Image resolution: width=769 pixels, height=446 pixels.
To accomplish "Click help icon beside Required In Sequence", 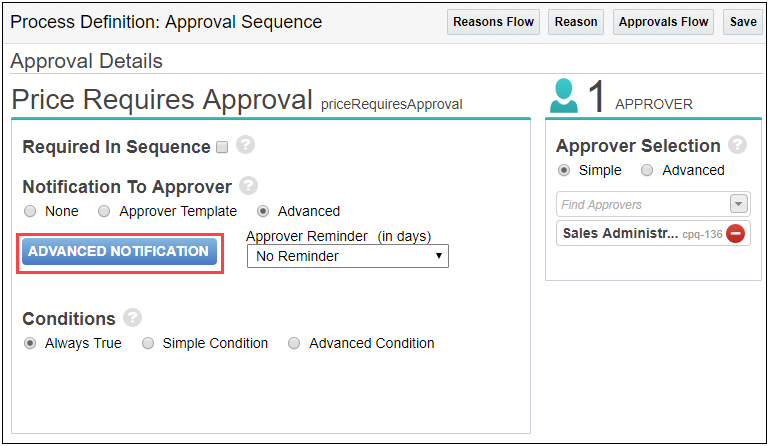I will point(245,145).
